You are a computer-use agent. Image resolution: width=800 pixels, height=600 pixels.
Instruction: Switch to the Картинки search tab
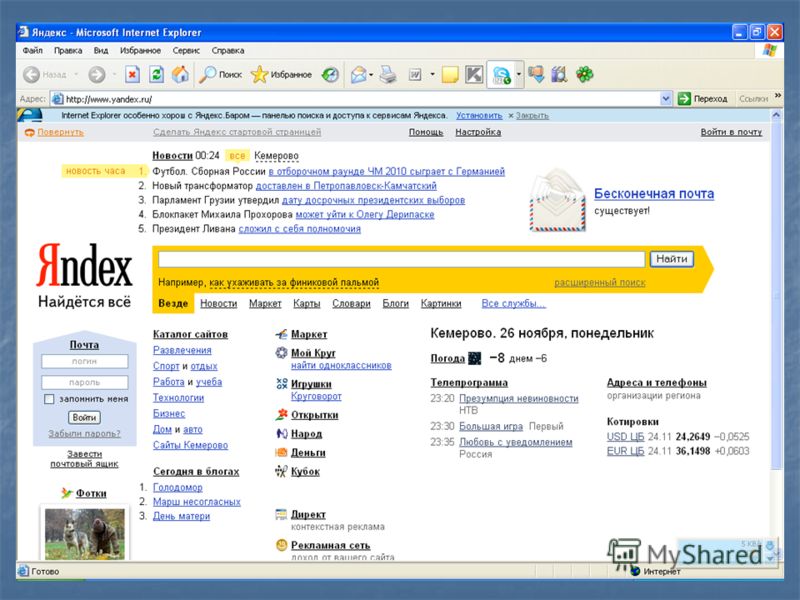coord(441,304)
